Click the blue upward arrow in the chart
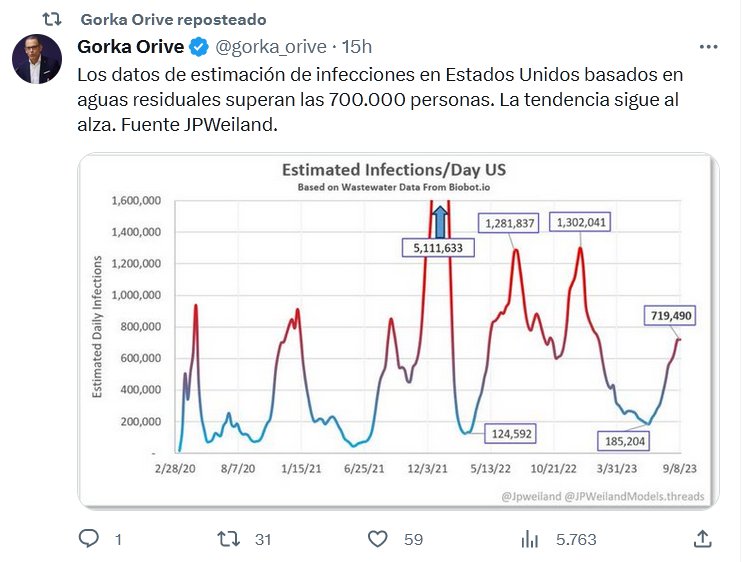746x562 pixels. pyautogui.click(x=438, y=221)
